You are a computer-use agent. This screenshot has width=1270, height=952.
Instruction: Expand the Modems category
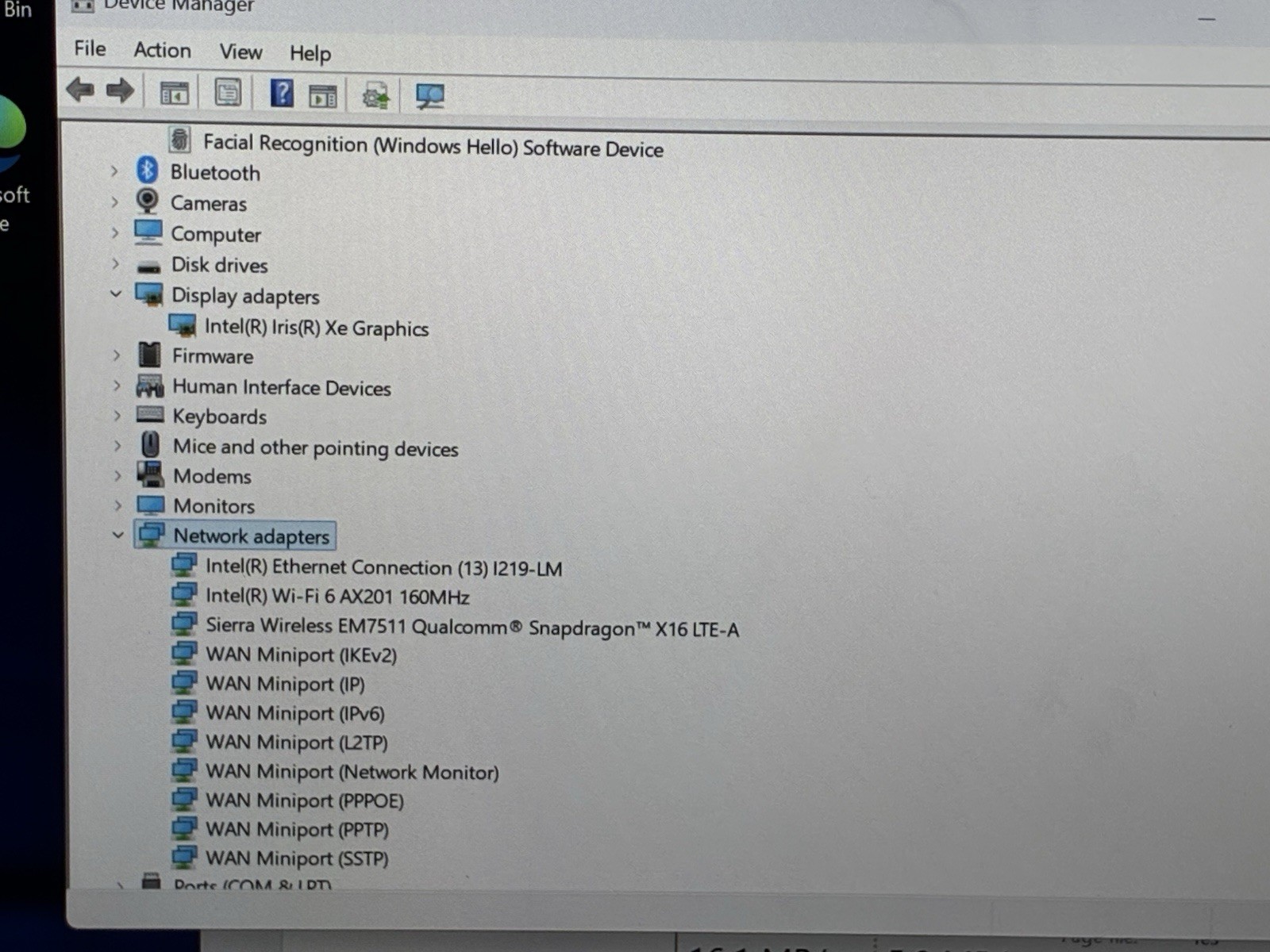tap(117, 475)
